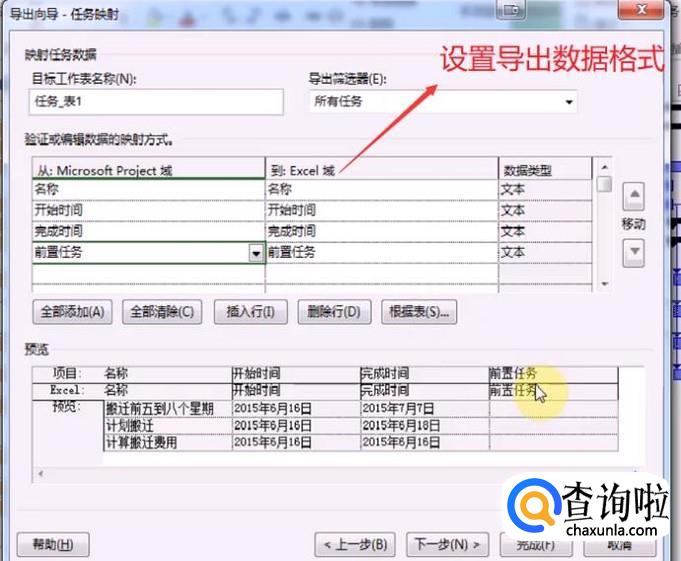Click the 删除行(D) button
The height and width of the screenshot is (561, 681).
[x=334, y=312]
